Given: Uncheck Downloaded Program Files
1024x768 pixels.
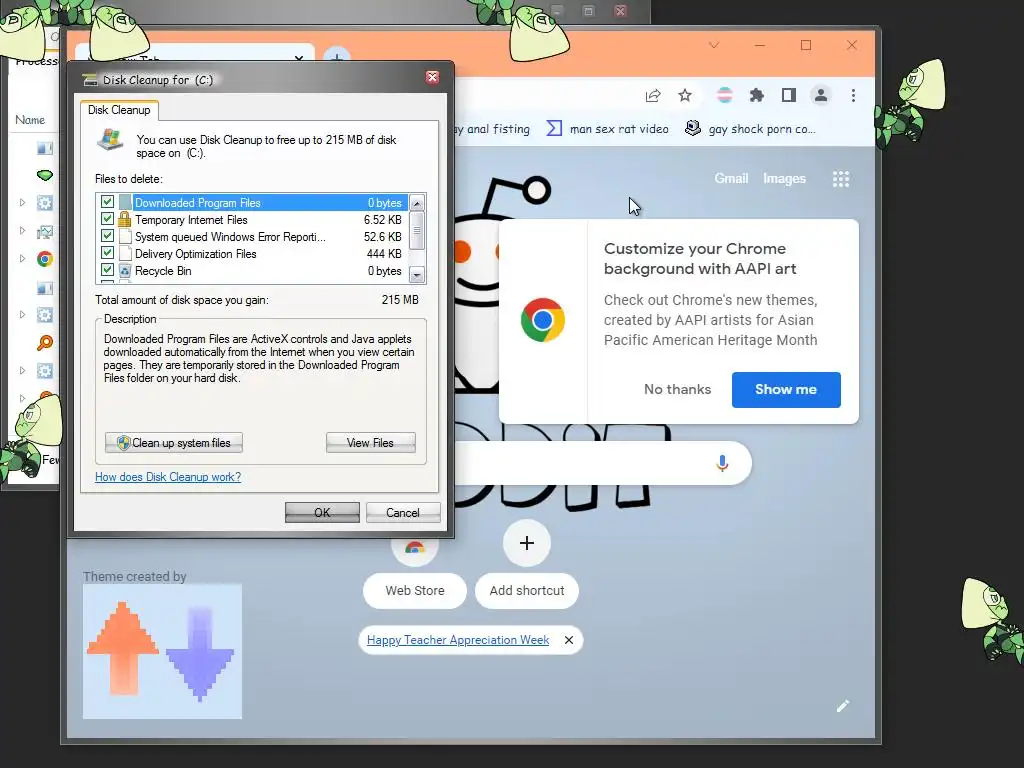Looking at the screenshot, I should (108, 202).
